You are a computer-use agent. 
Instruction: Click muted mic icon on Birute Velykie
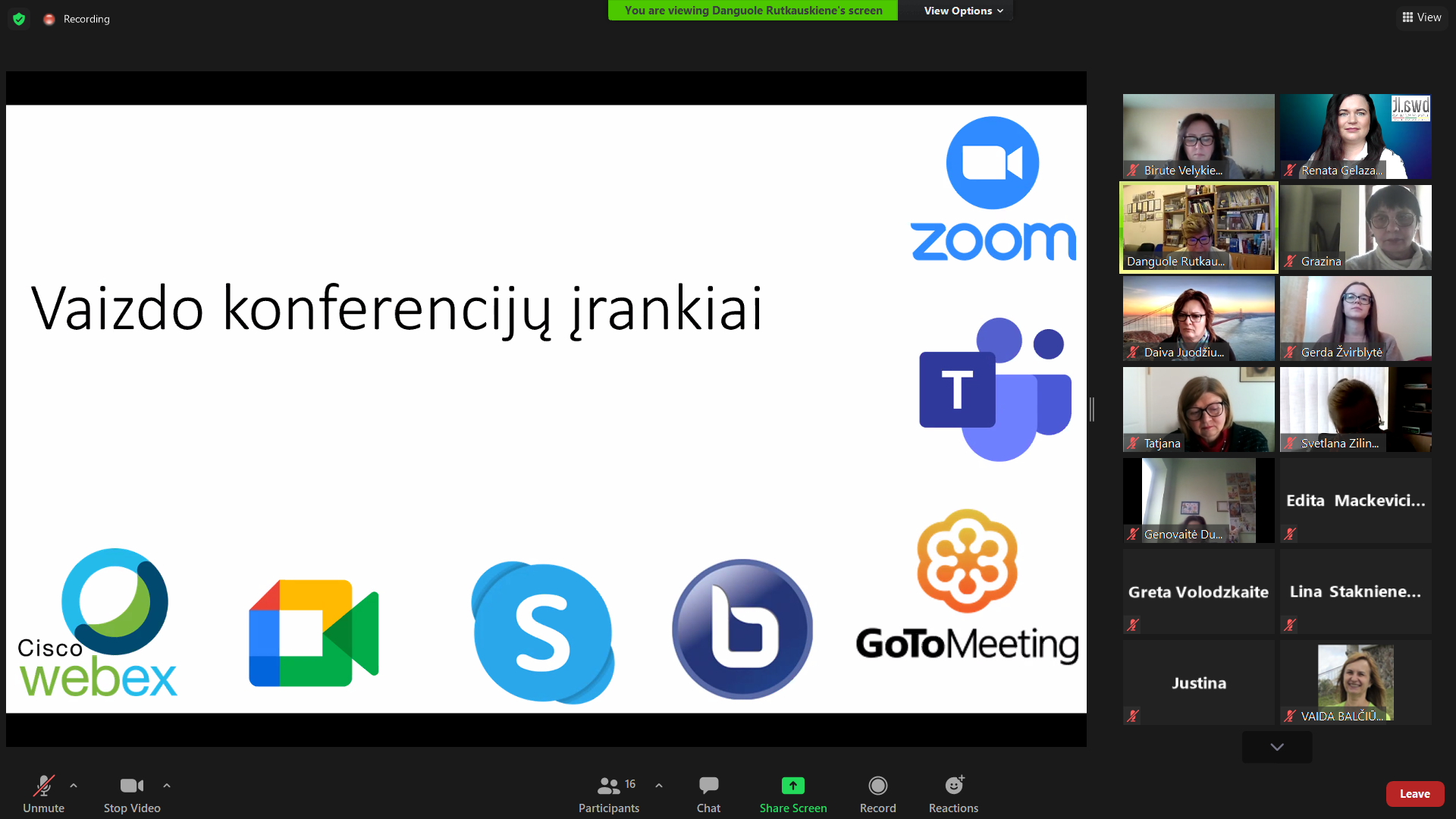point(1133,170)
